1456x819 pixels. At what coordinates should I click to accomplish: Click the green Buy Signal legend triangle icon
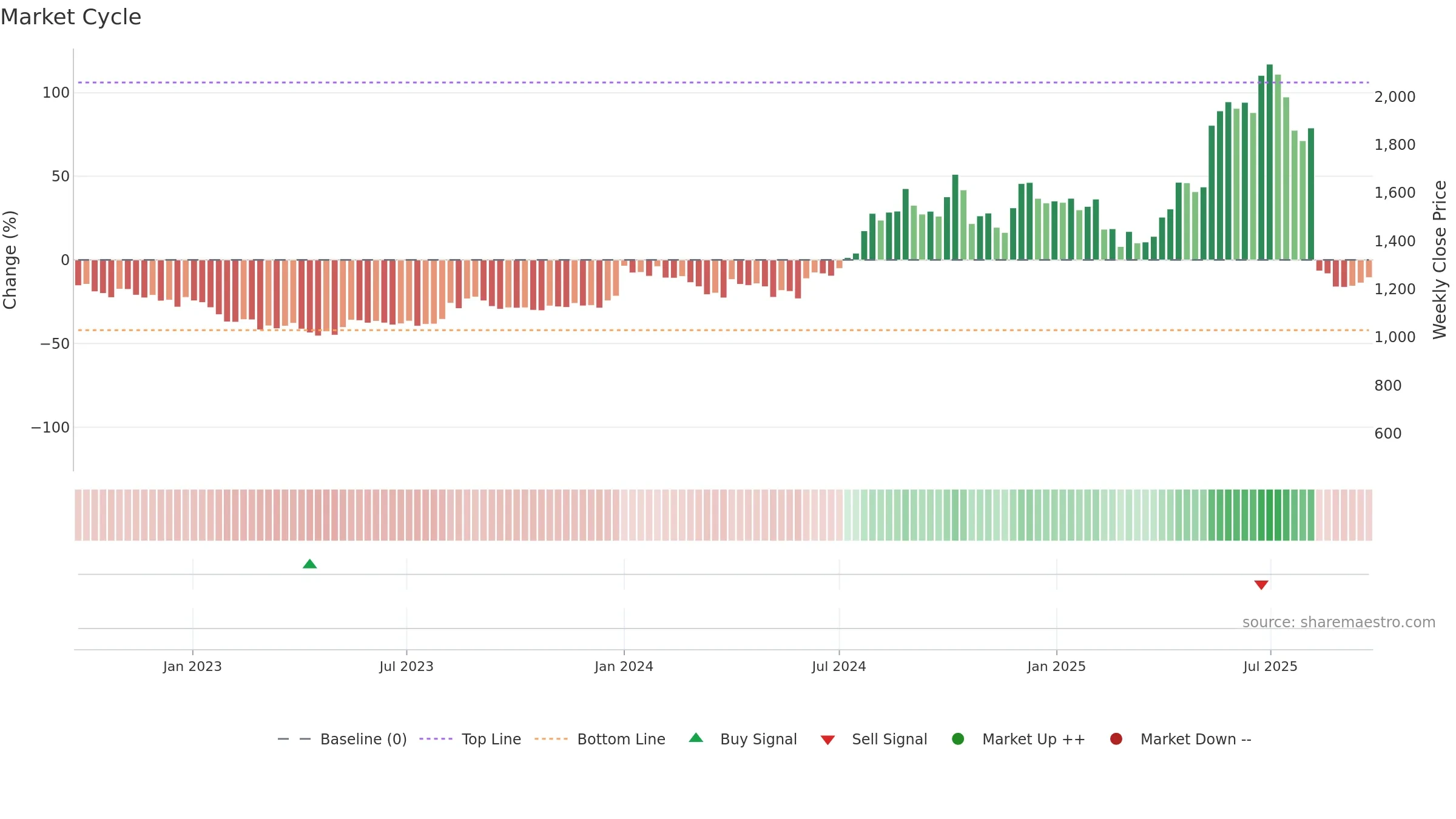point(696,738)
